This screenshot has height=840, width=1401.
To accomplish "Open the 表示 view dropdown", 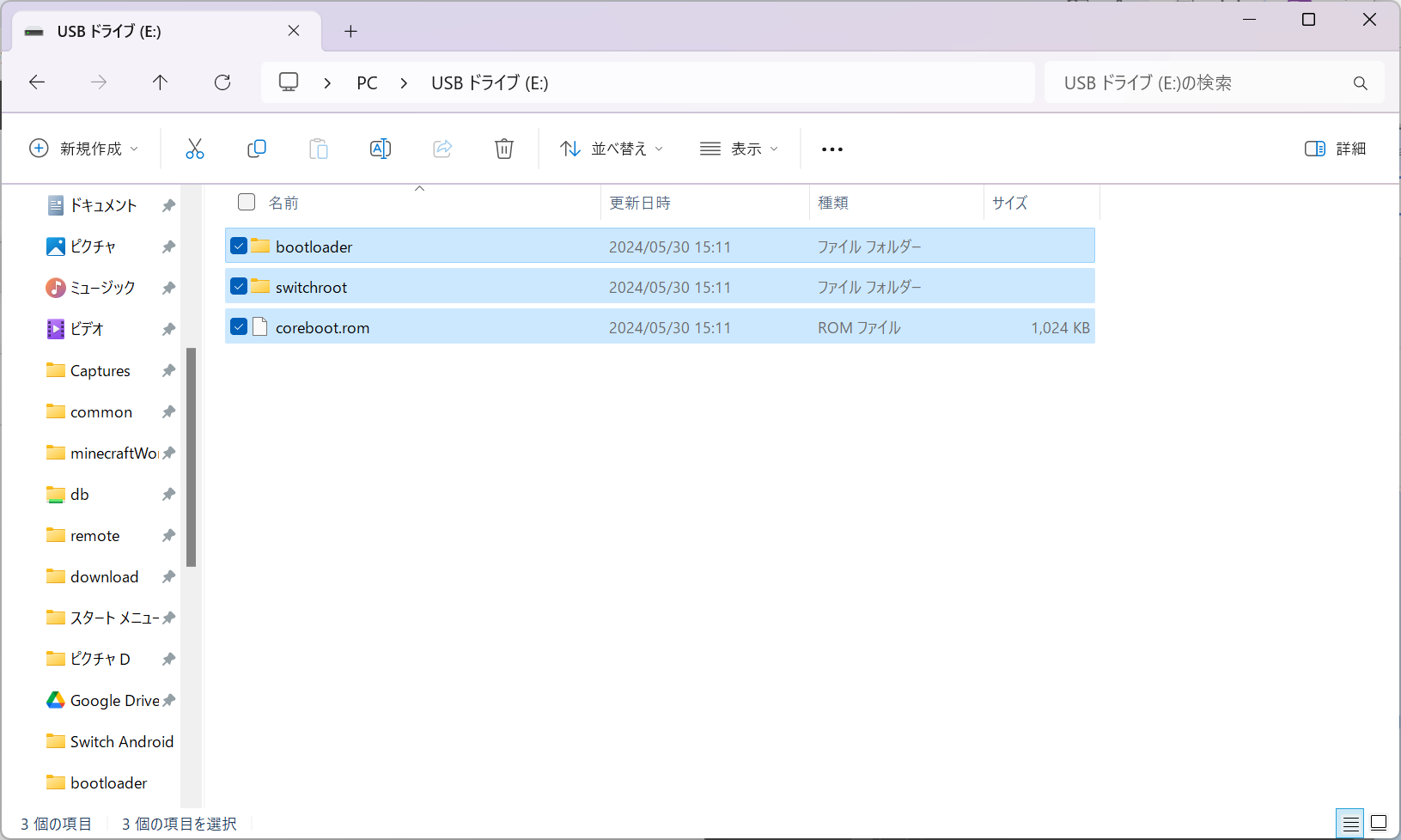I will (739, 149).
